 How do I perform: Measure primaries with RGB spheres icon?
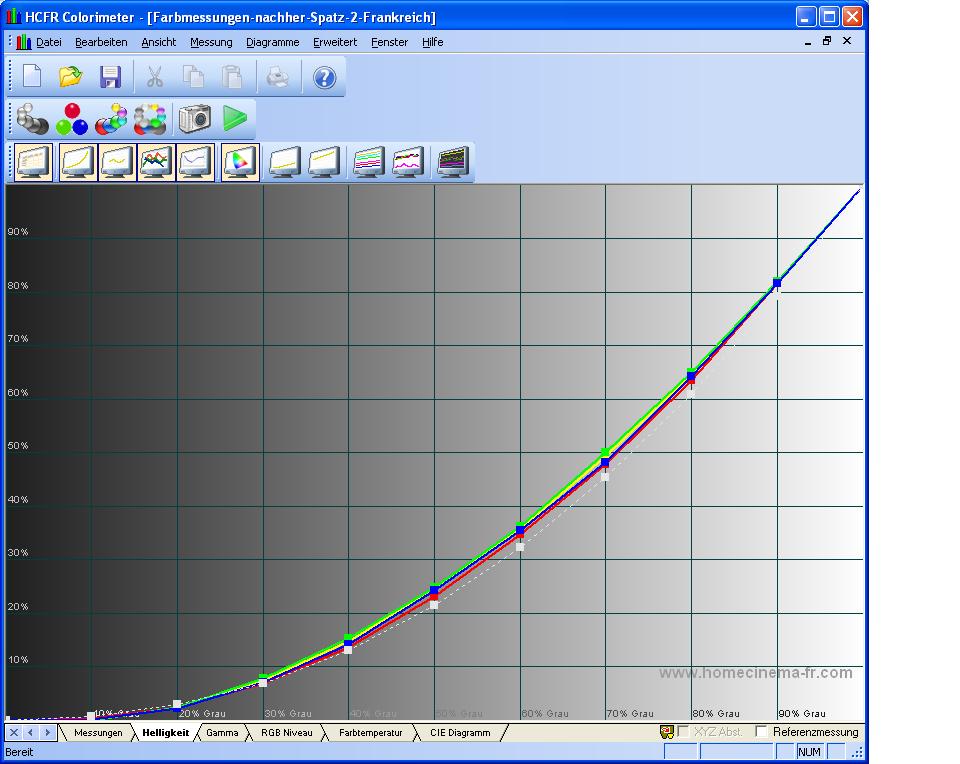[x=72, y=119]
